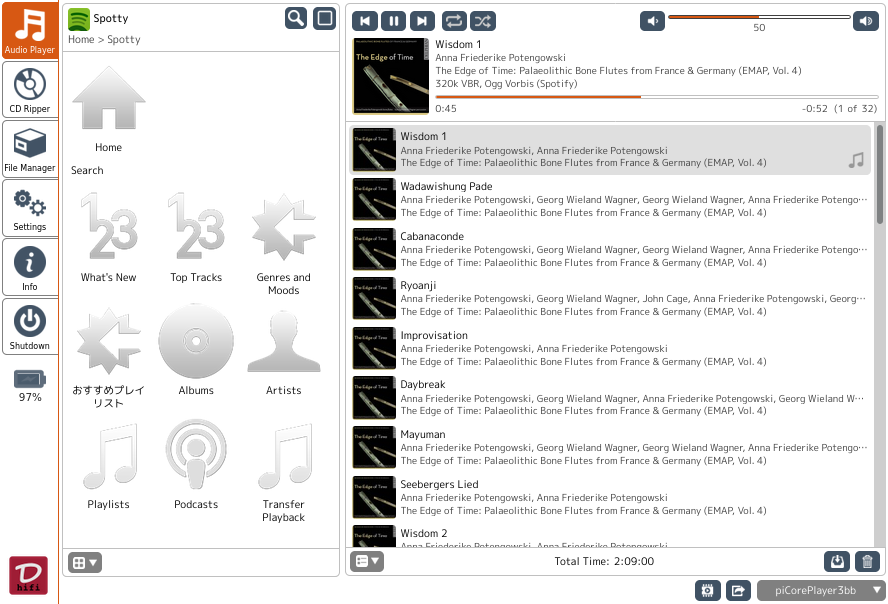This screenshot has height=604, width=888.
Task: Select Seebergers Lied track
Action: [610, 497]
